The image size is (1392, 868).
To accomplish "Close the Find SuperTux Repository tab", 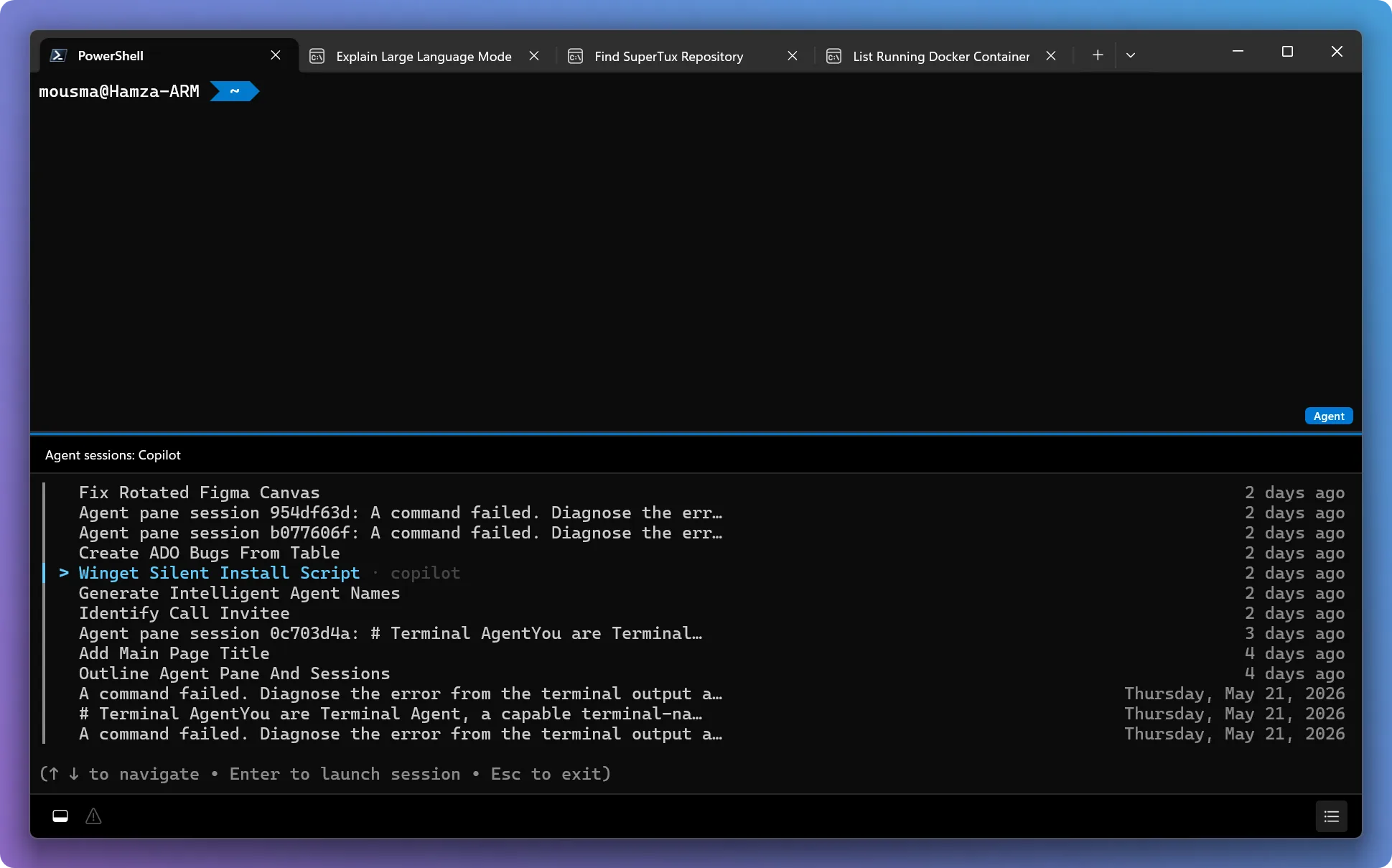I will (x=793, y=56).
